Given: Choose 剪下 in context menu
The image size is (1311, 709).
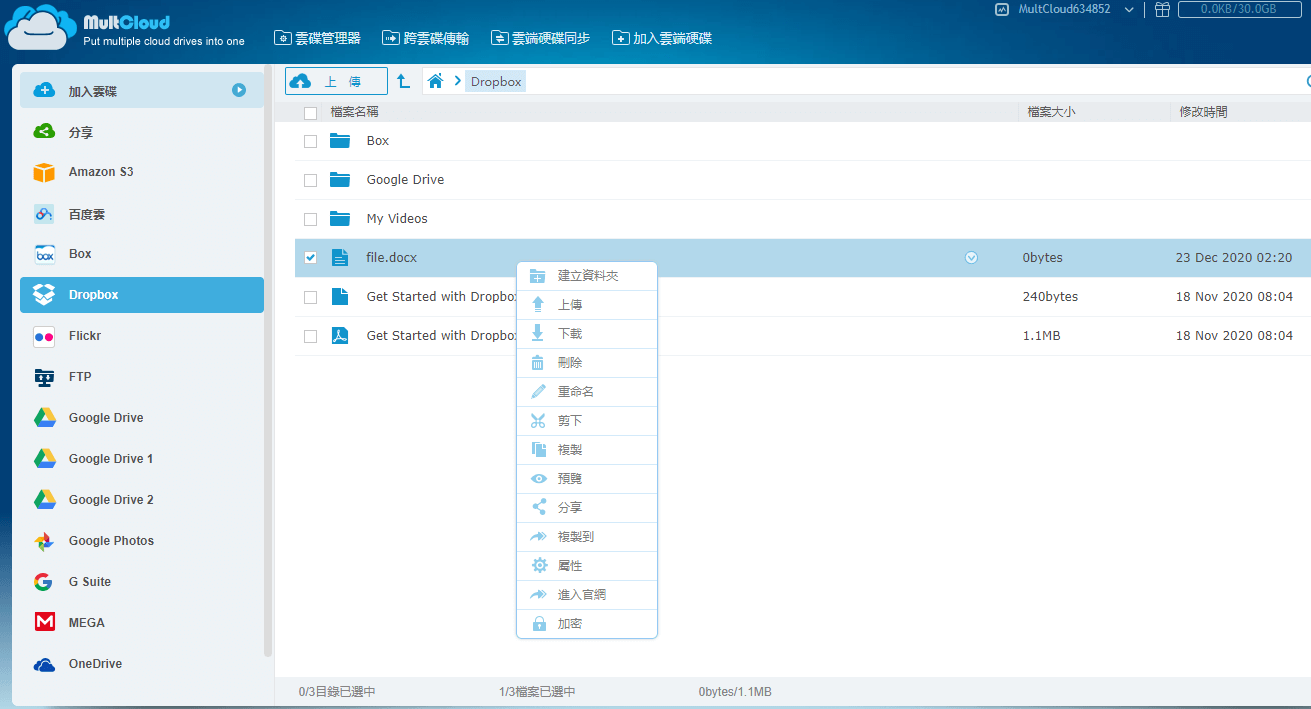Looking at the screenshot, I should (587, 421).
